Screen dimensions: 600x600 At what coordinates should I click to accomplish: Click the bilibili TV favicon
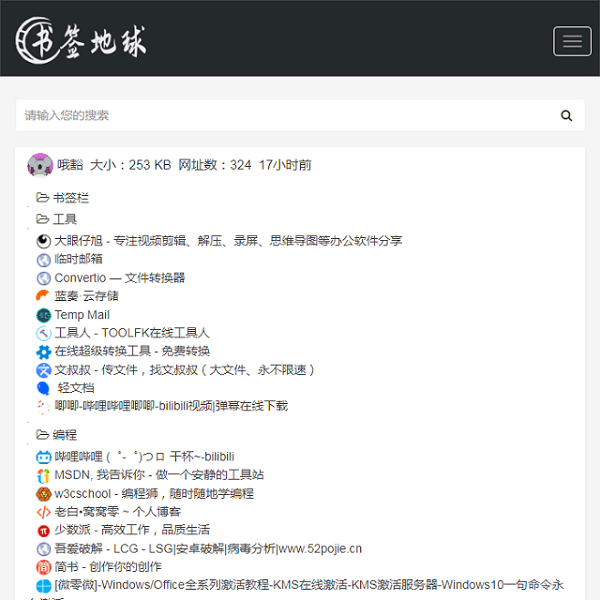pos(44,457)
